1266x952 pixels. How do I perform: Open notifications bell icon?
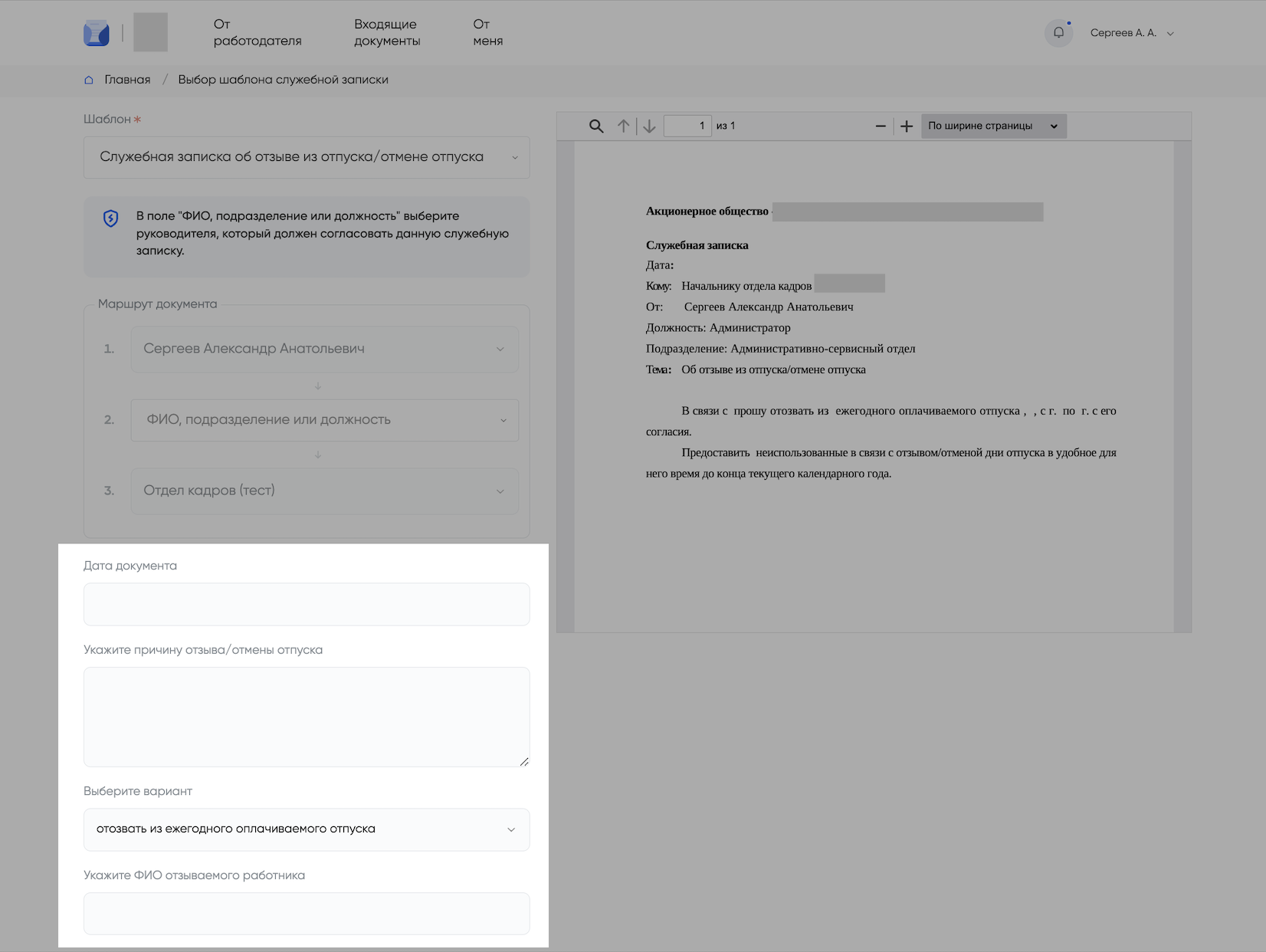(1058, 33)
